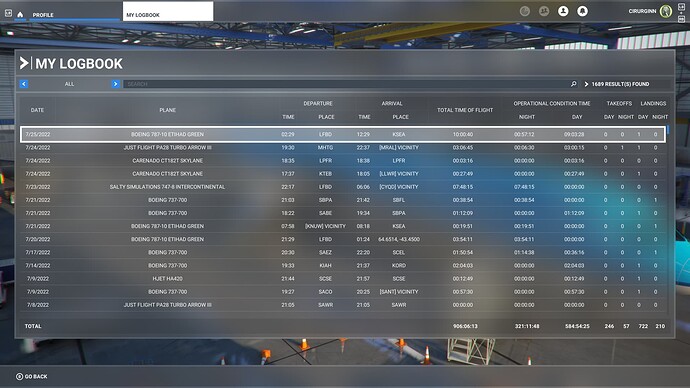
Task: Select the 7/25/2022 Boeing 787-10 Etihad Green entry
Action: 343,134
